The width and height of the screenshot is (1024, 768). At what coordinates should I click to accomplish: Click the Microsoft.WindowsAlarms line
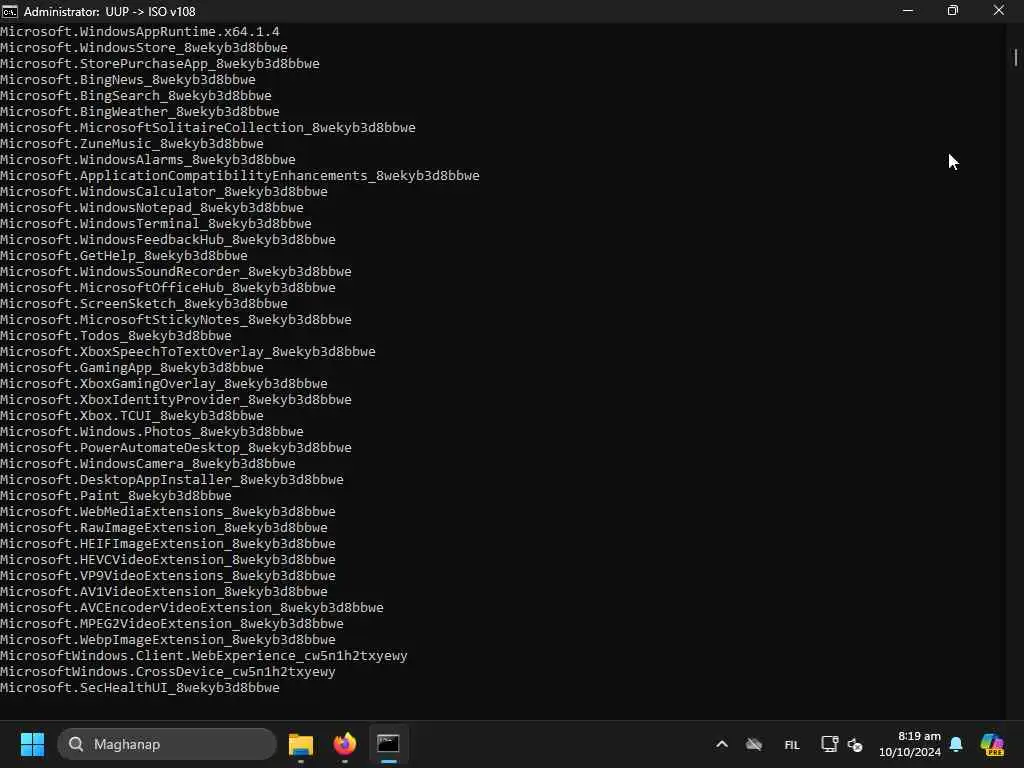(x=148, y=159)
